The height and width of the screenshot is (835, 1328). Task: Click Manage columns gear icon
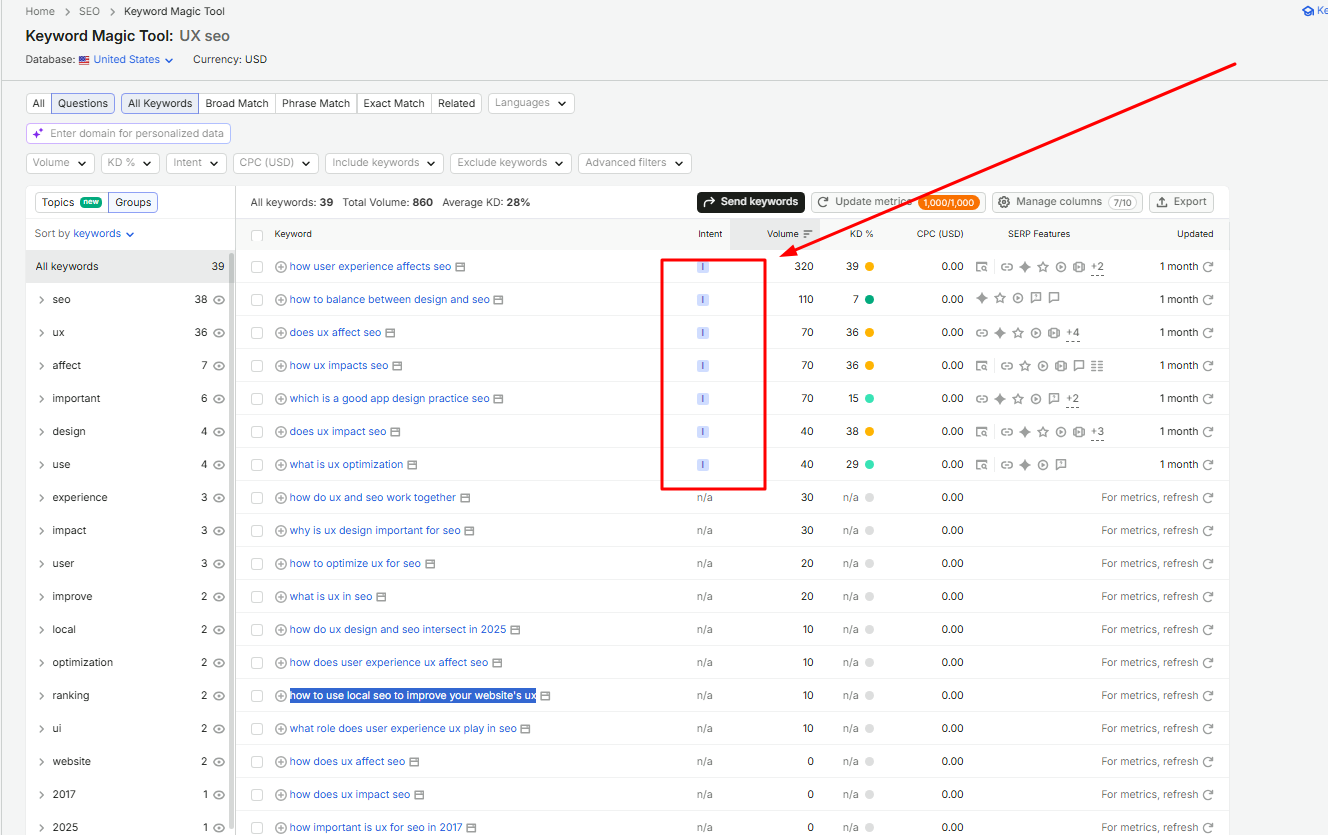pyautogui.click(x=1004, y=202)
